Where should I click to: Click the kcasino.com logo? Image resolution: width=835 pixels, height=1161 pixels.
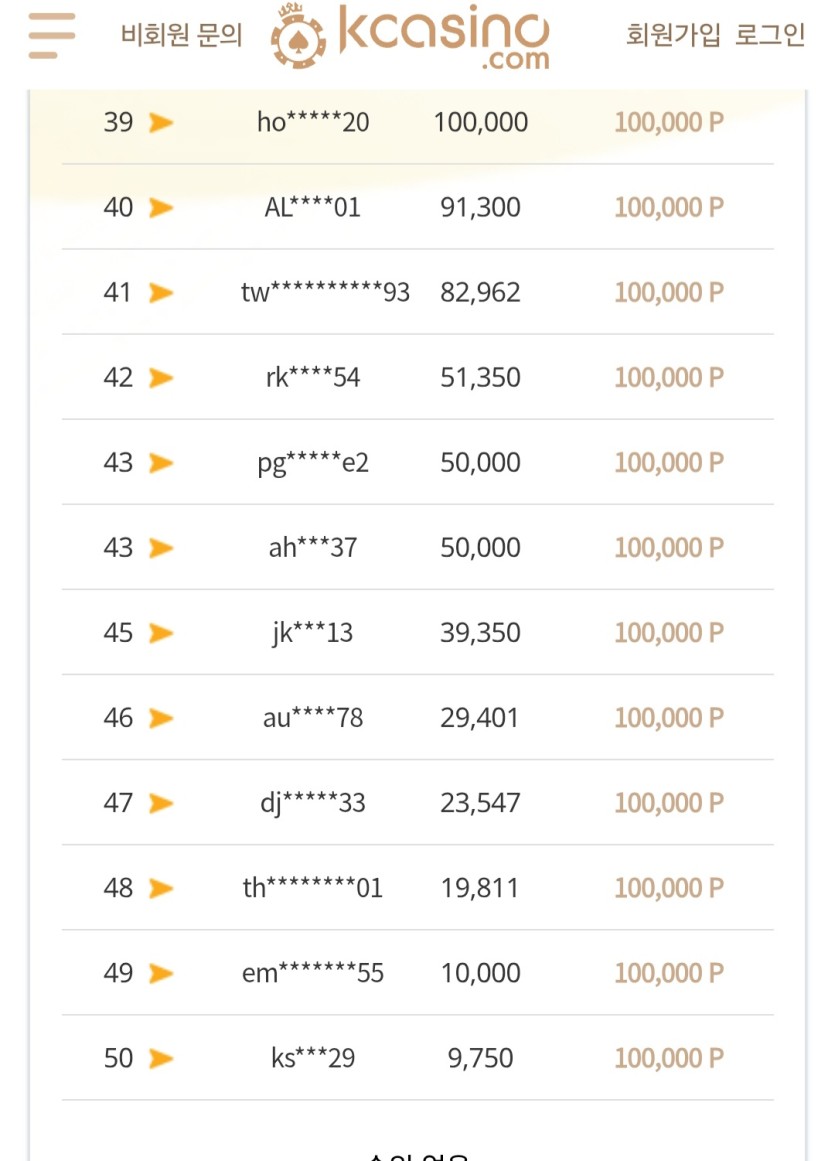pyautogui.click(x=411, y=36)
